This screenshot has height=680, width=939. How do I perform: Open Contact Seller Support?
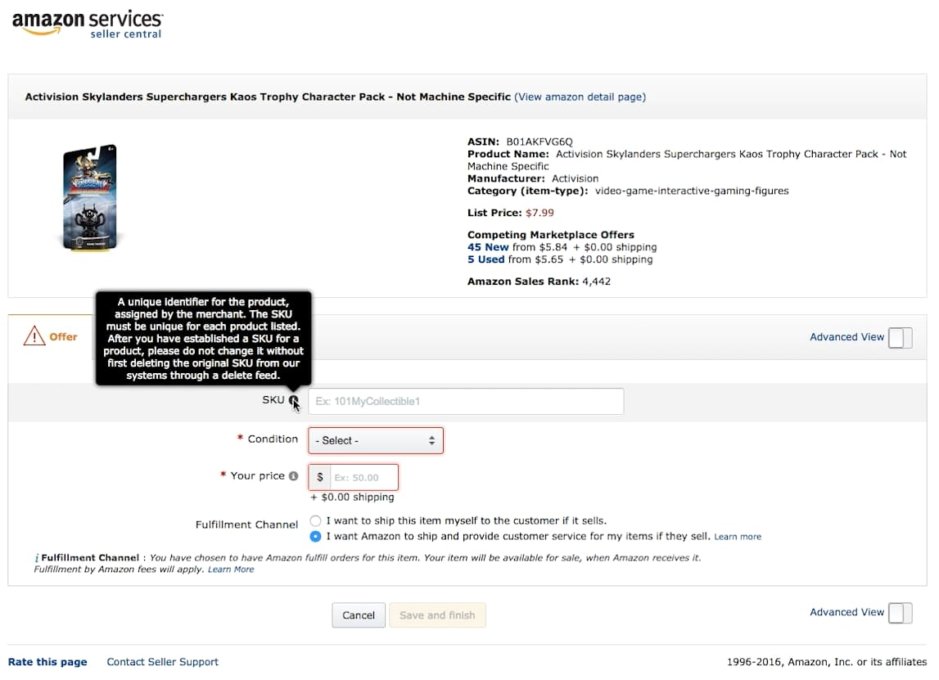coord(163,662)
